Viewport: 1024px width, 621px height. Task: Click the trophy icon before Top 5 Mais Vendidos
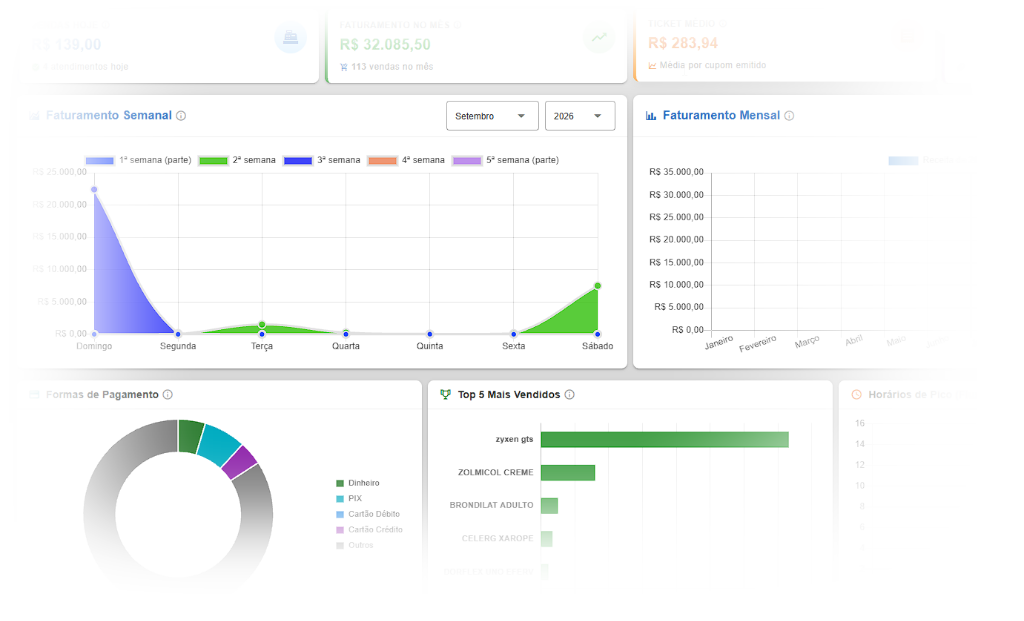(x=445, y=394)
